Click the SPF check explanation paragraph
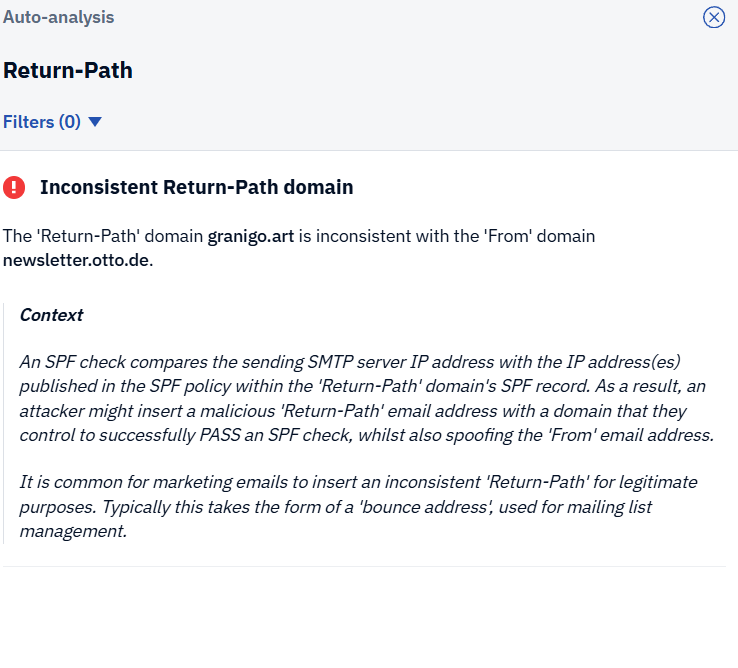The width and height of the screenshot is (738, 668). pyautogui.click(x=366, y=398)
